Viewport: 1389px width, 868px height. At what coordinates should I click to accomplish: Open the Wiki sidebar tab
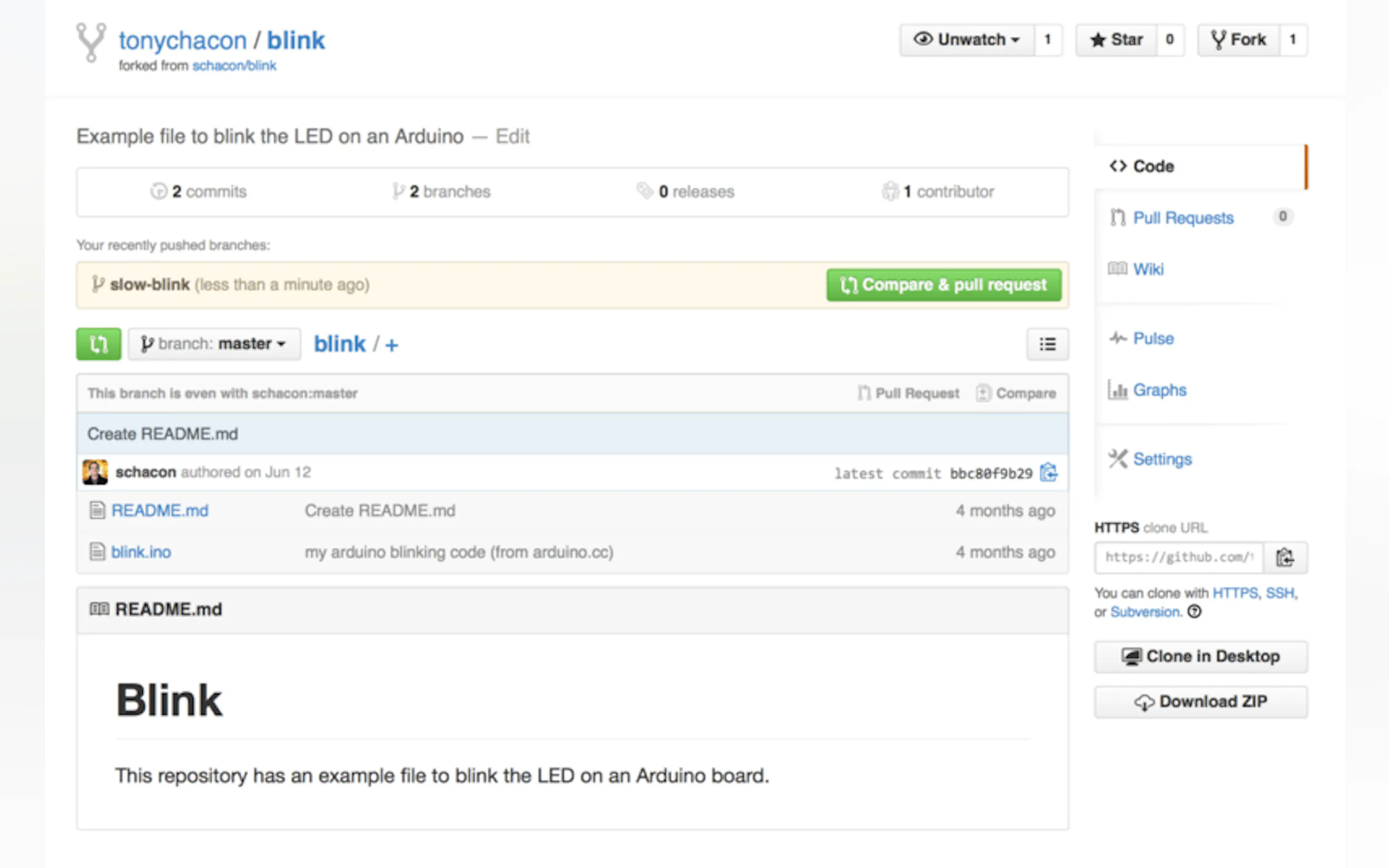click(x=1148, y=269)
